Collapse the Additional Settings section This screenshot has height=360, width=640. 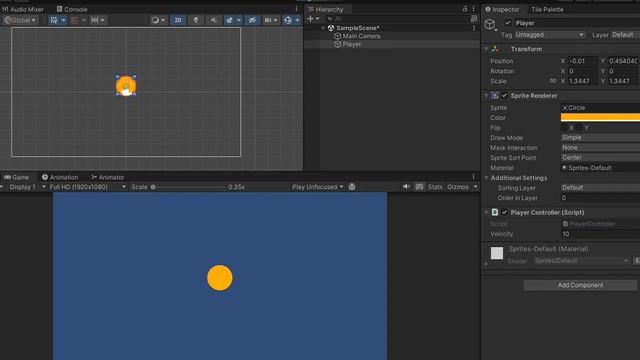tap(486, 178)
